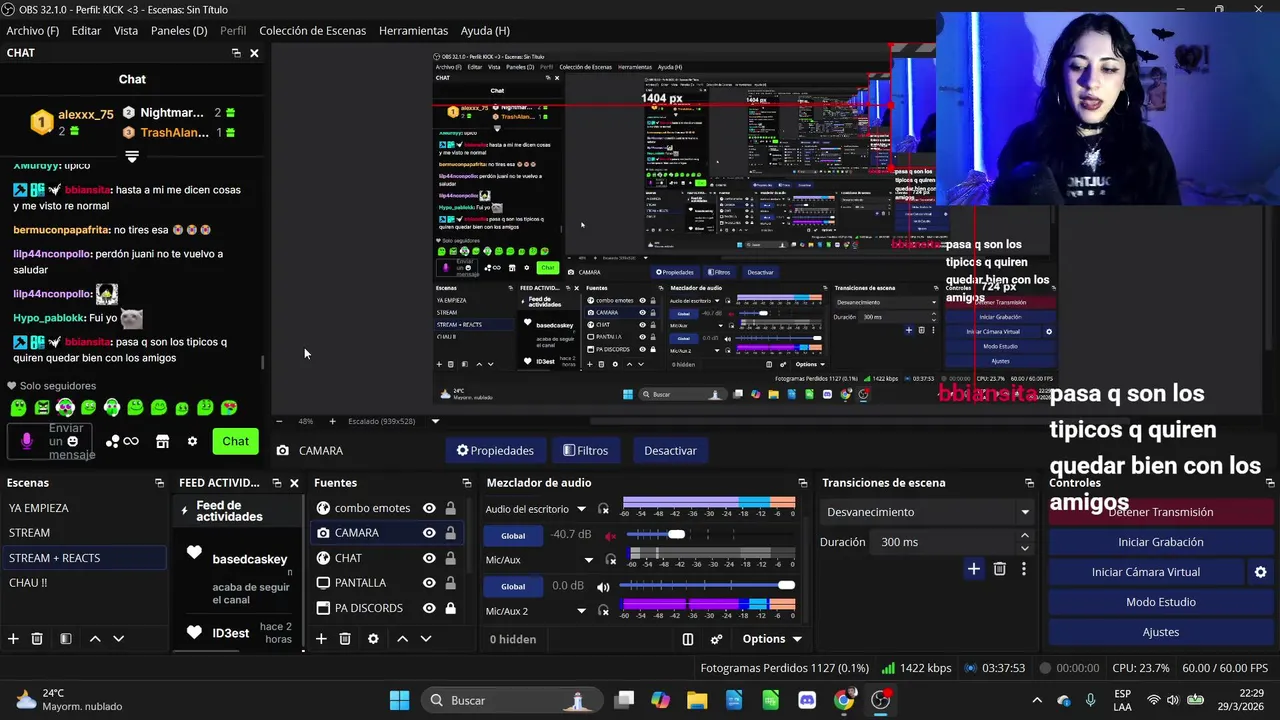Close the CHAT dock panel

click(x=254, y=53)
